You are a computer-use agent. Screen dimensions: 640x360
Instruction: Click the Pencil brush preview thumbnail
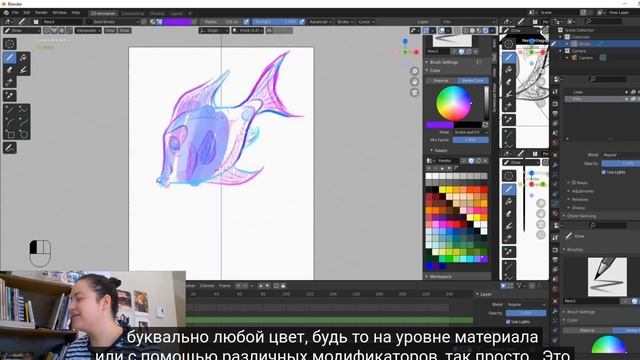tap(607, 277)
